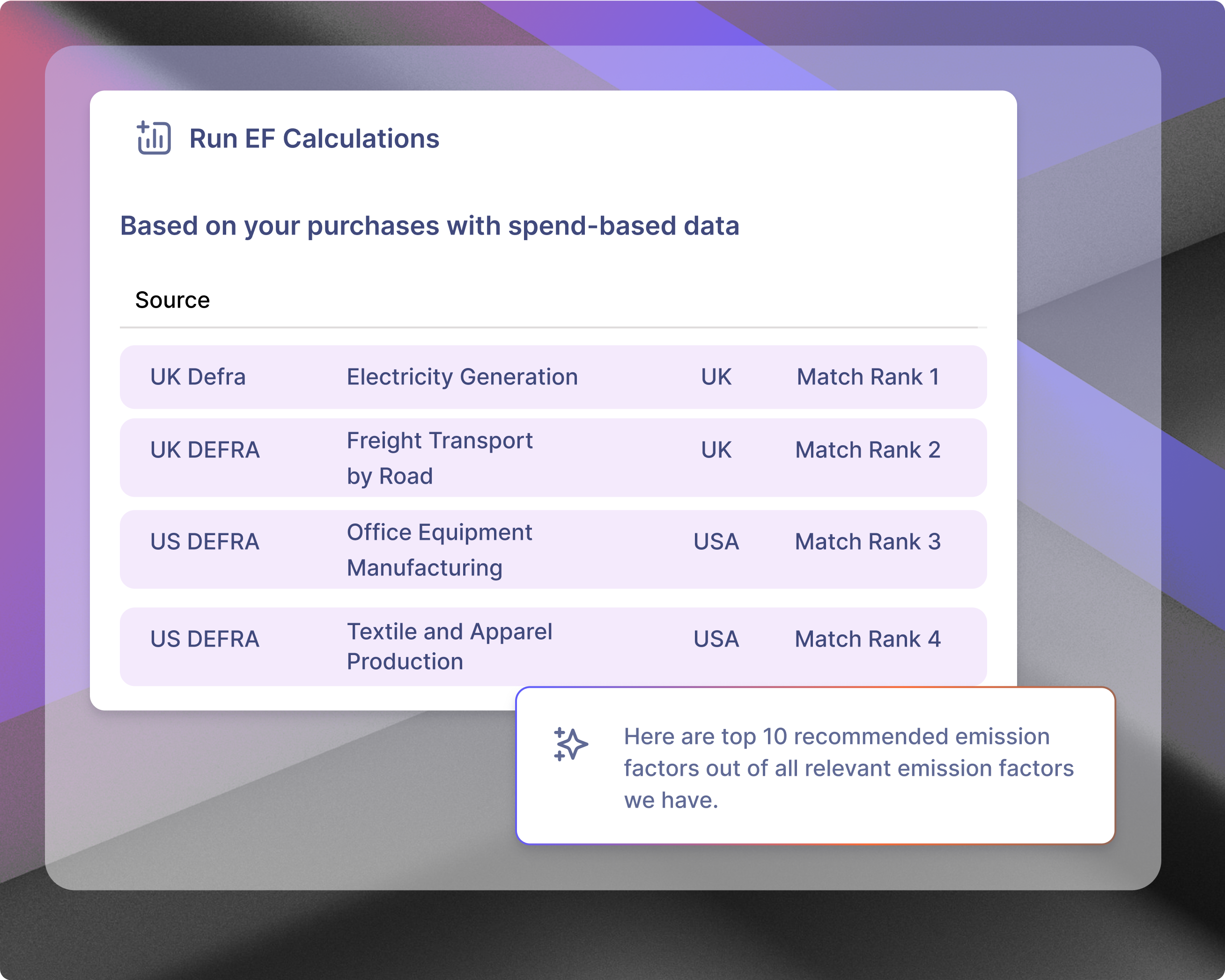1225x980 pixels.
Task: Select Match Rank 2 label
Action: pyautogui.click(x=868, y=450)
